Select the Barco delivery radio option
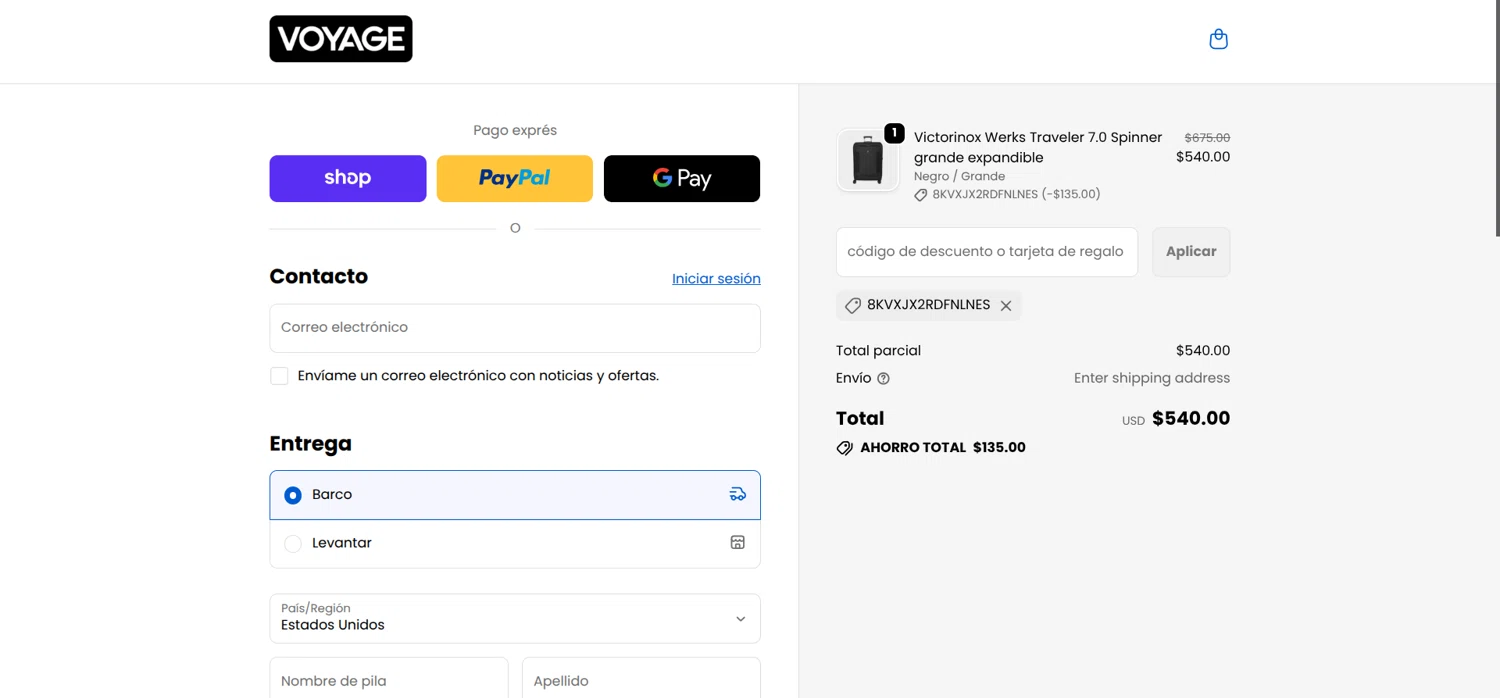Viewport: 1500px width, 698px height. click(293, 495)
